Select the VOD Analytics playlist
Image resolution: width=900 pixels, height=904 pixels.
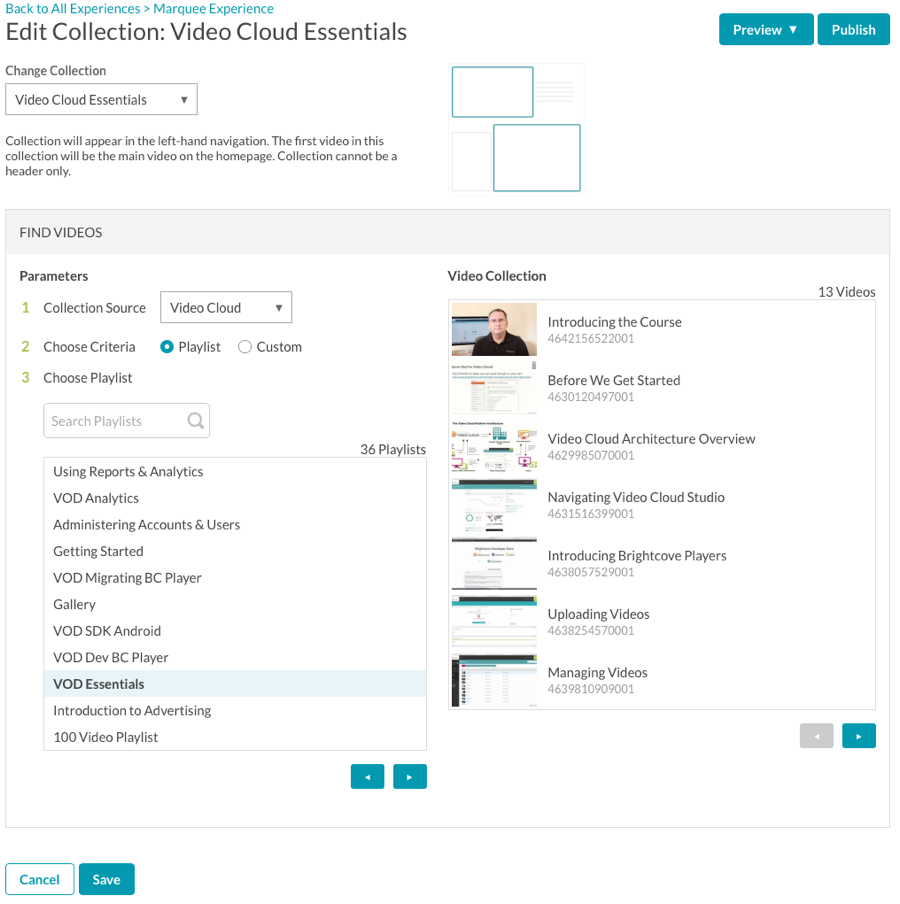[x=235, y=498]
